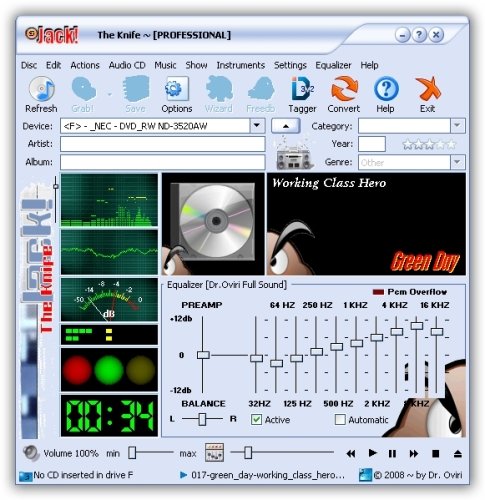Skip forward to next track
This screenshot has width=485, height=500.
(414, 454)
